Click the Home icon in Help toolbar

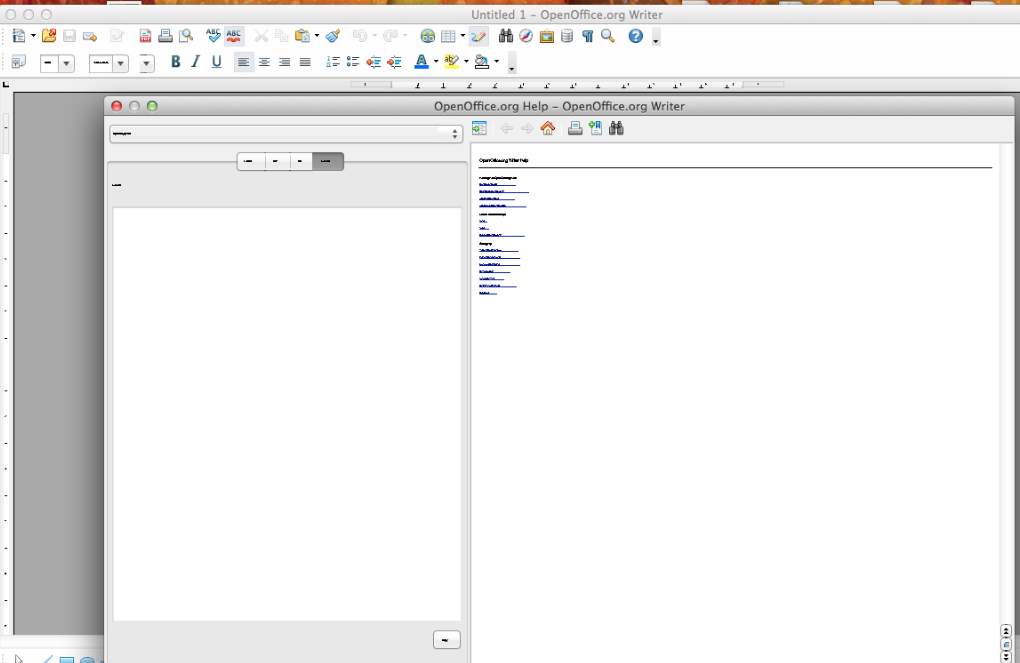click(547, 128)
